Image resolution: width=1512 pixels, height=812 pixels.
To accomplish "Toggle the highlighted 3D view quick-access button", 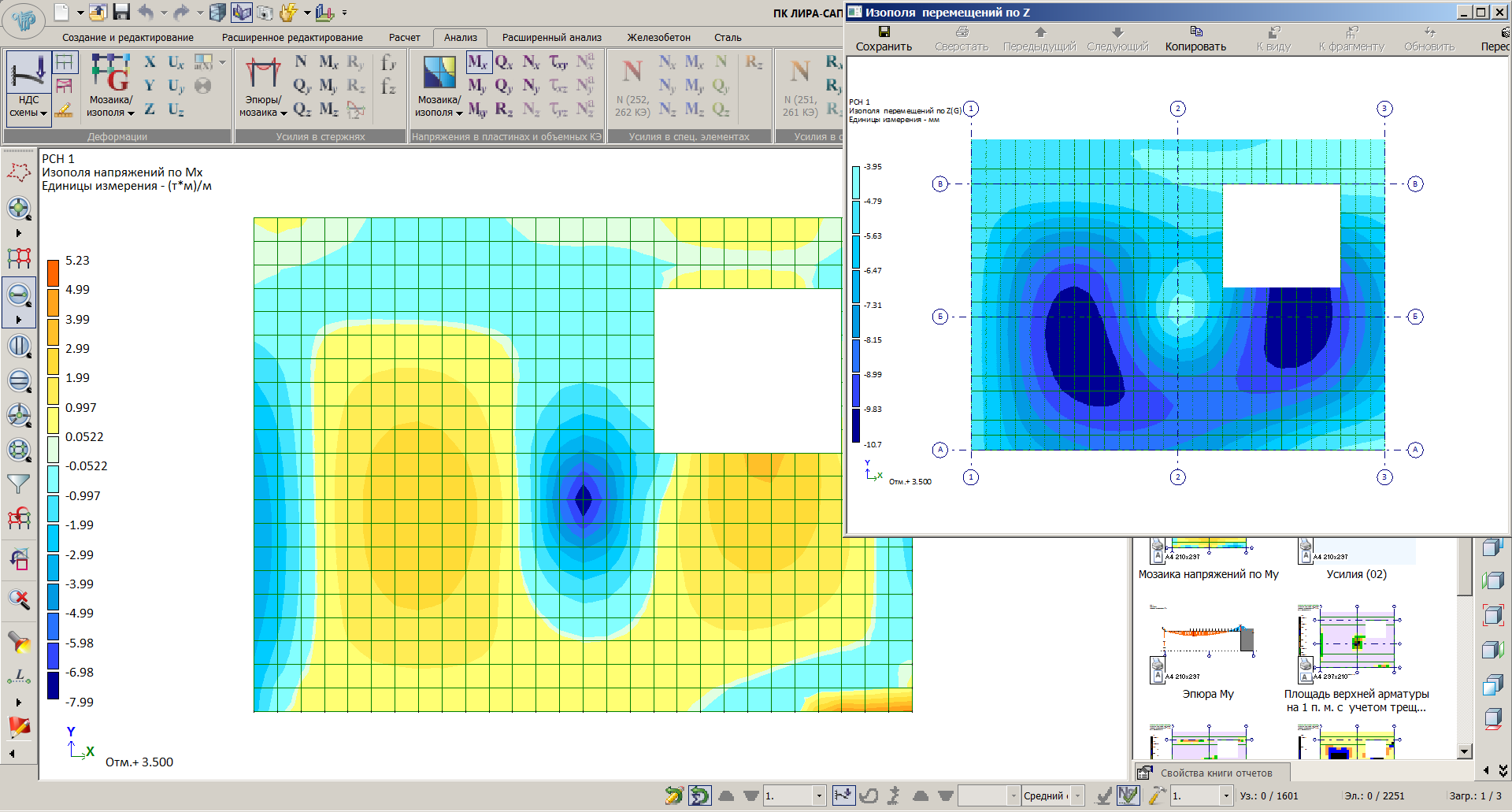I will [x=242, y=12].
